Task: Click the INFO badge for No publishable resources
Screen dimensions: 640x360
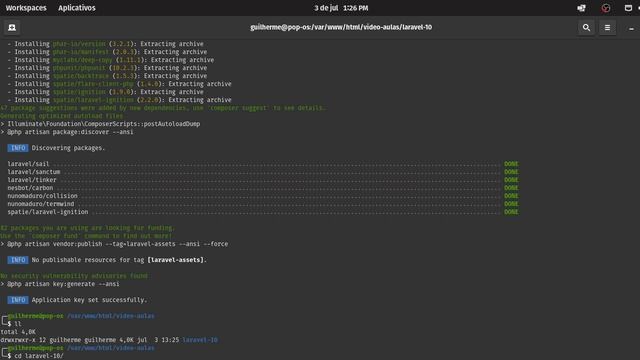Action: [18, 260]
